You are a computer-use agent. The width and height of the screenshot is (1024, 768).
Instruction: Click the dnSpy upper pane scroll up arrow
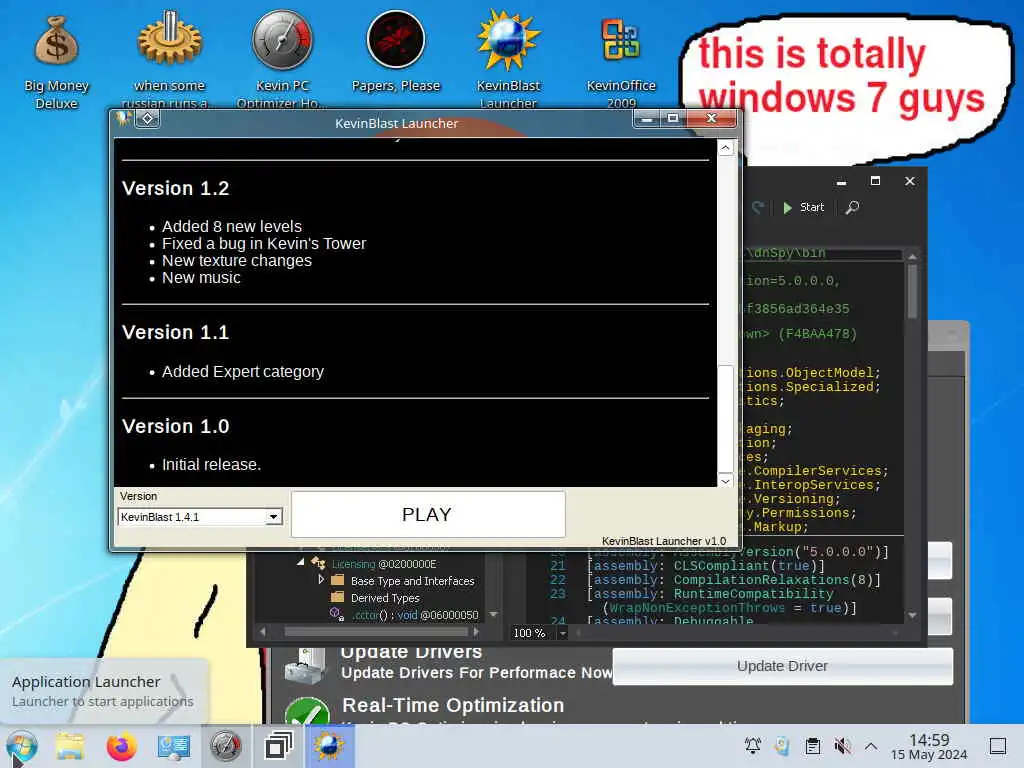pyautogui.click(x=912, y=257)
